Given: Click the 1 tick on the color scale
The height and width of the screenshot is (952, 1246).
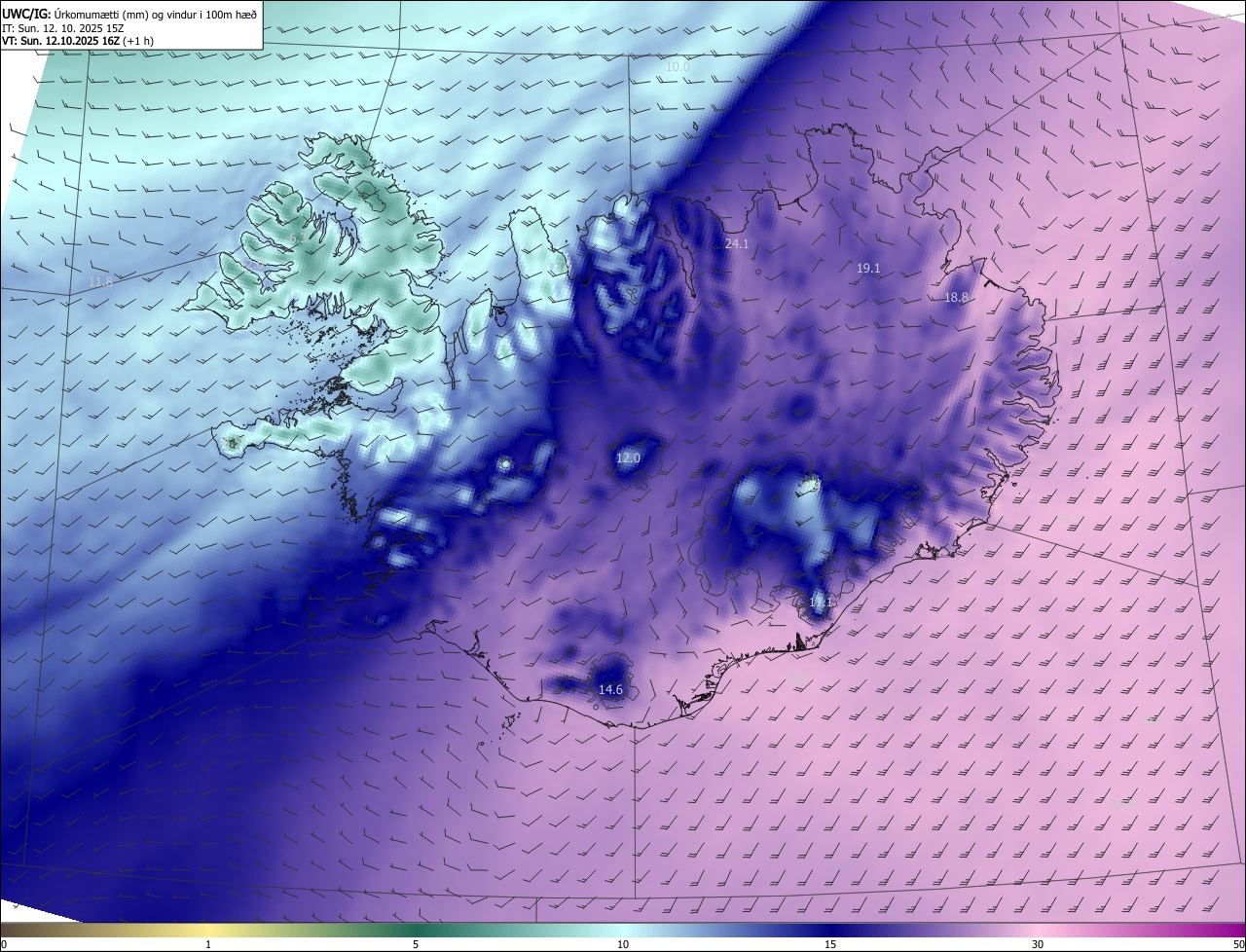Looking at the screenshot, I should click(x=208, y=944).
